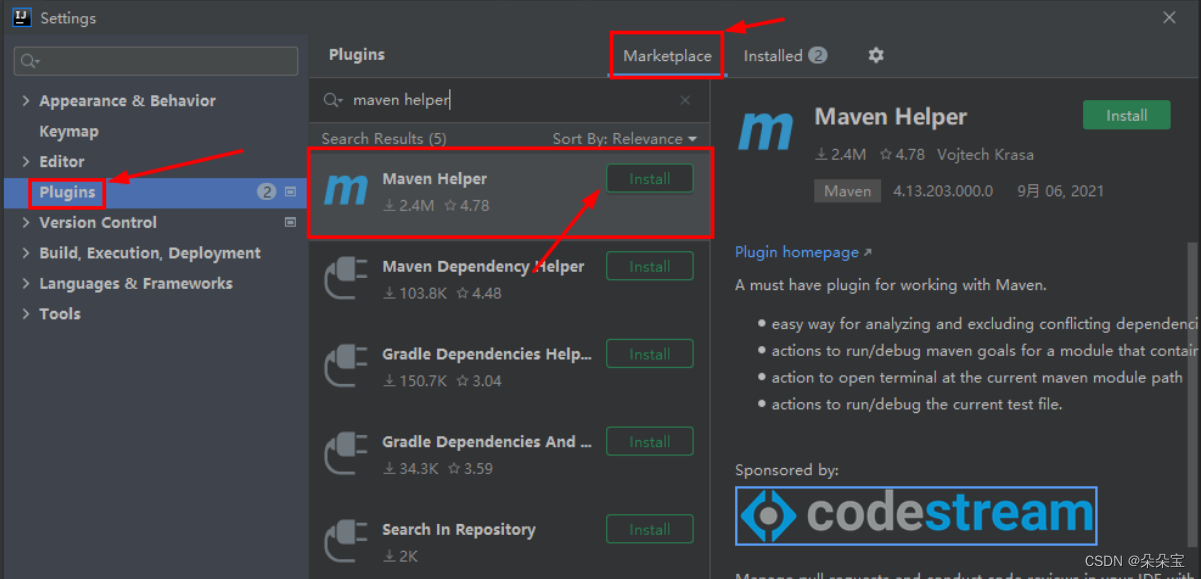Screen dimensions: 1201x579
Task: Select Plugins in the settings tree
Action: pos(155,192)
